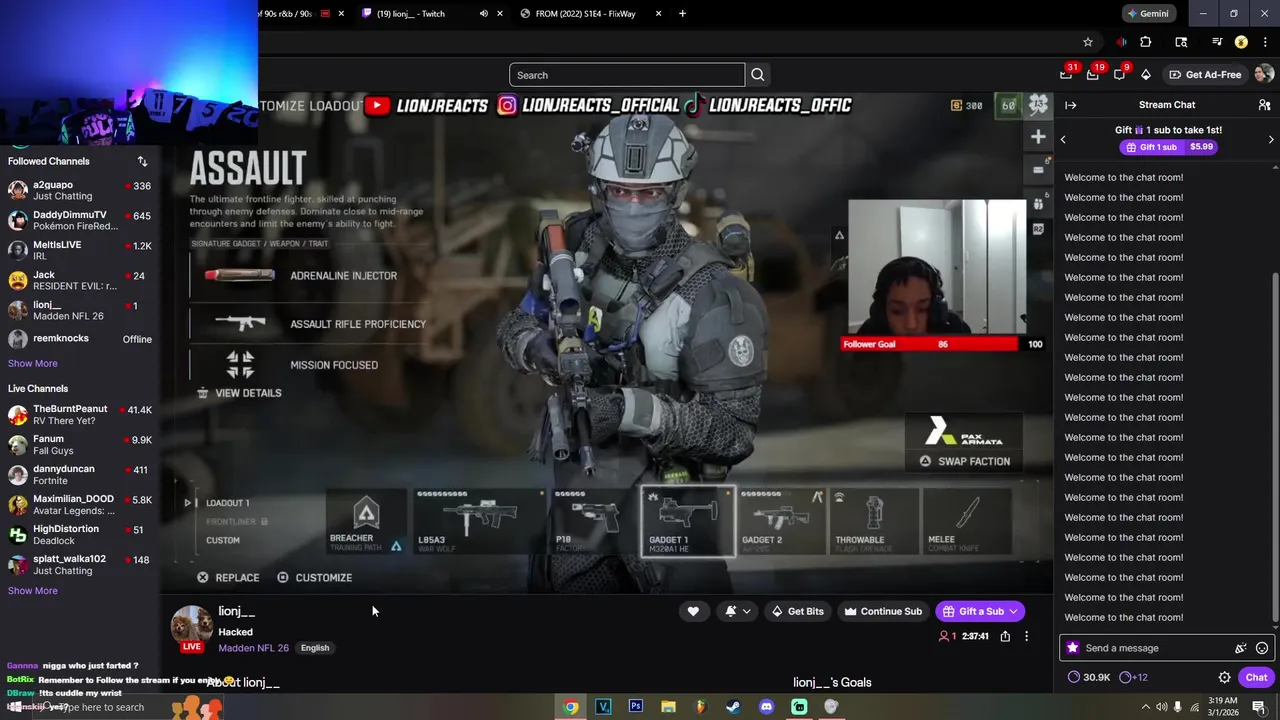
Task: Open HighDistortion Deadlock channel
Action: [80, 534]
